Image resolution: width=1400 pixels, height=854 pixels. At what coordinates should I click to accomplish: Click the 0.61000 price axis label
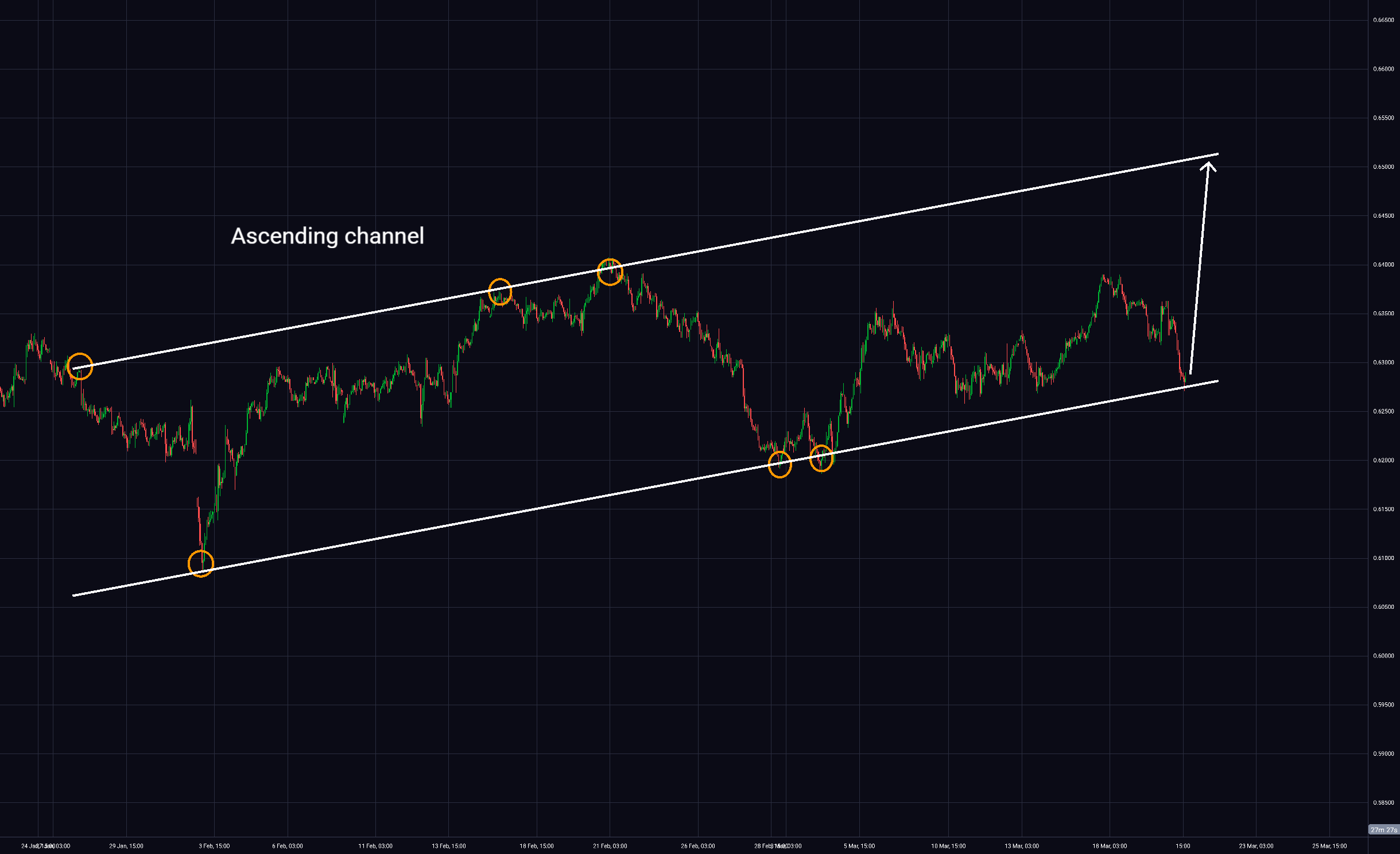click(x=1383, y=558)
